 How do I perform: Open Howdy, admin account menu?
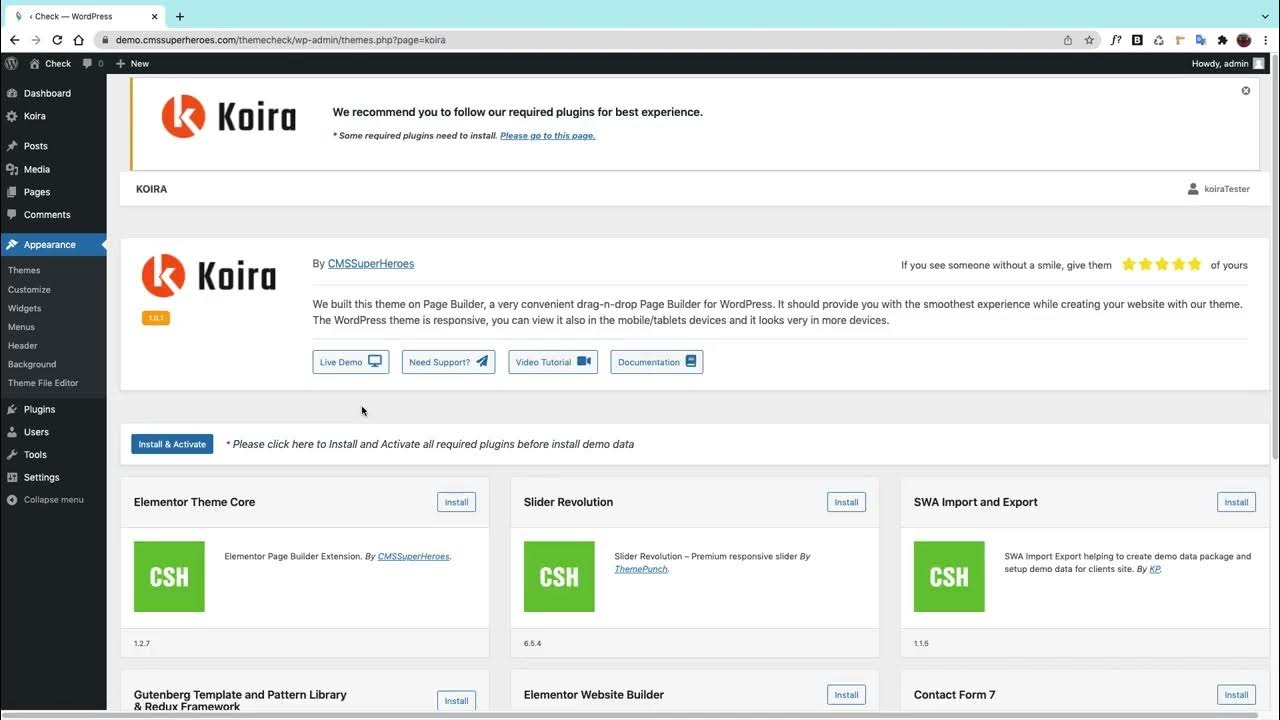click(x=1227, y=63)
